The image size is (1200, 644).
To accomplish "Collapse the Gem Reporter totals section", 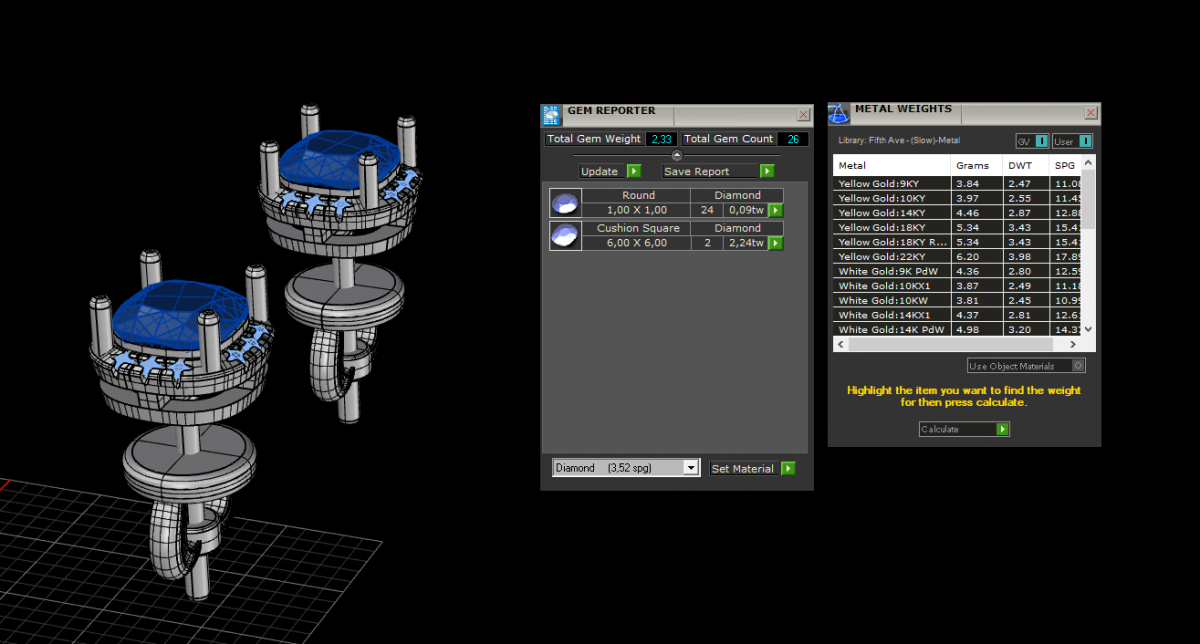I will tap(677, 155).
